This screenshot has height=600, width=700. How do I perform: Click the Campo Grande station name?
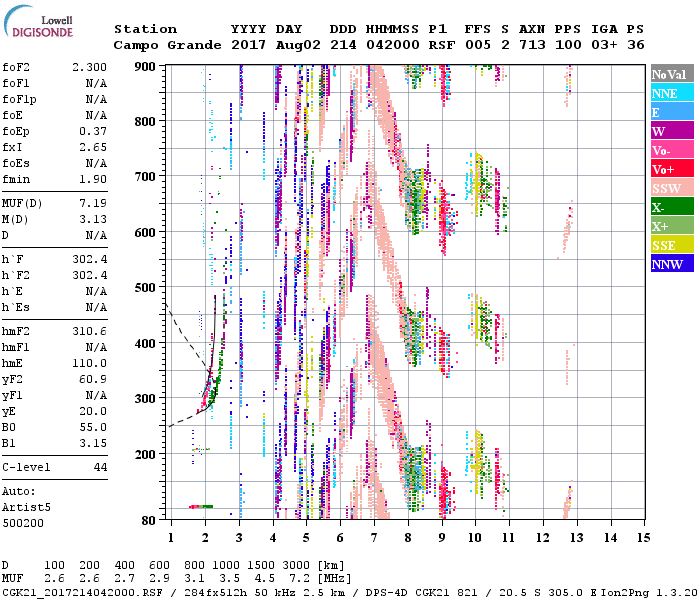(x=164, y=45)
